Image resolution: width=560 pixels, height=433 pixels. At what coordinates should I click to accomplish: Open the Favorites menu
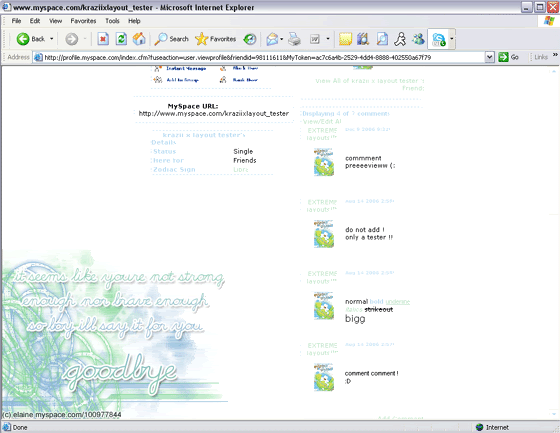point(83,21)
